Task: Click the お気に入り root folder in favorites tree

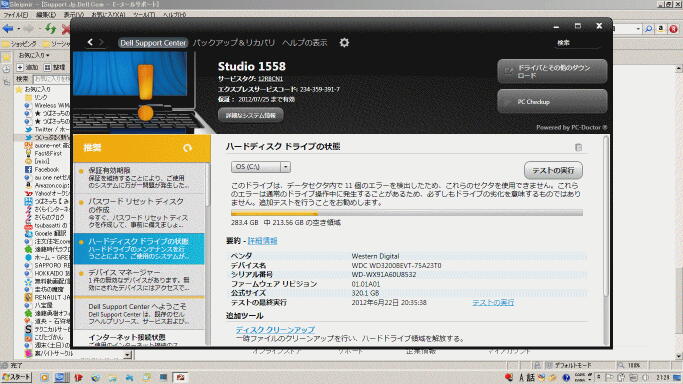Action: (x=33, y=89)
